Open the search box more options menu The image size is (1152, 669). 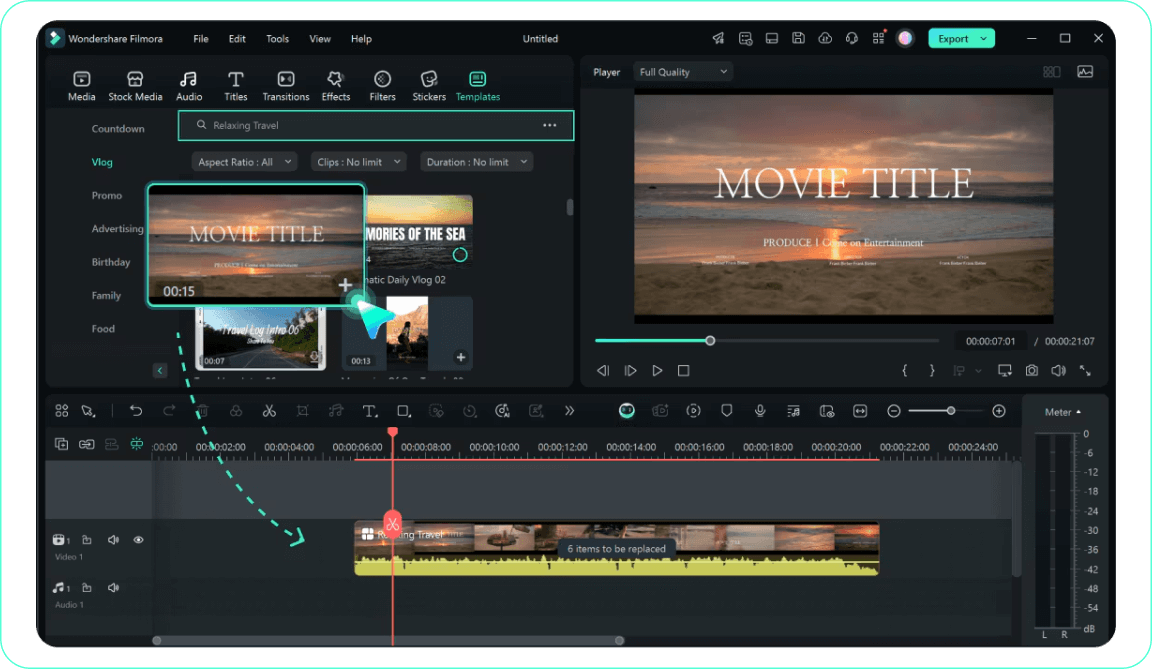(550, 126)
